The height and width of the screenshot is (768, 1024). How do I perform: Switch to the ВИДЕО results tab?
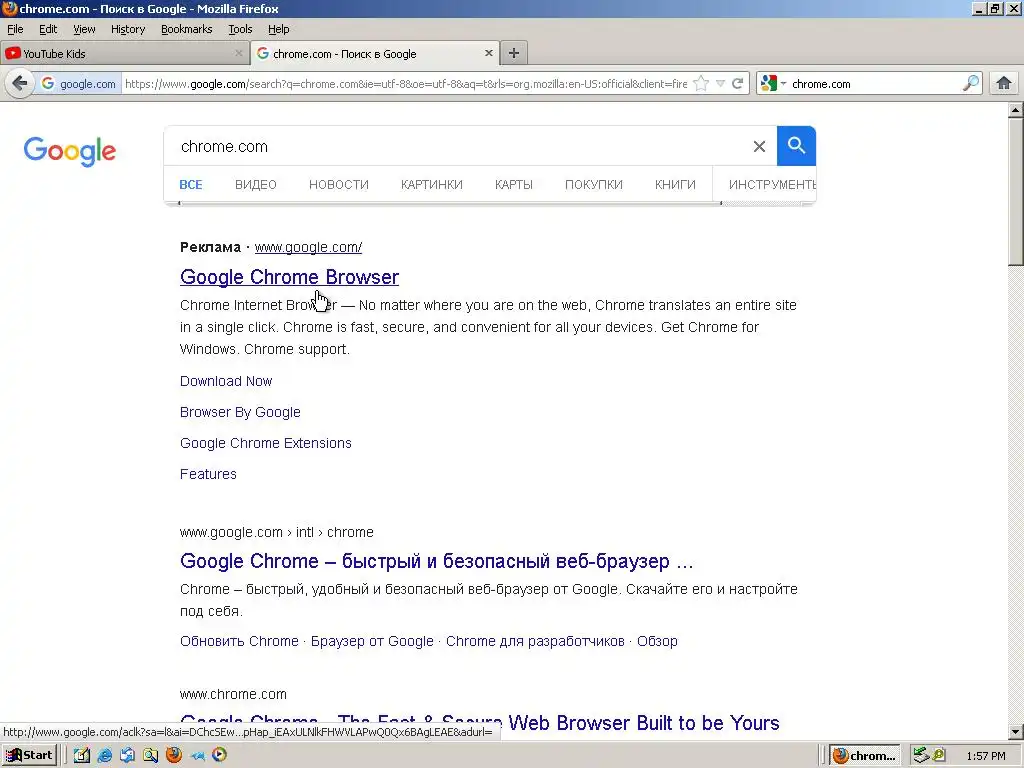(x=256, y=185)
